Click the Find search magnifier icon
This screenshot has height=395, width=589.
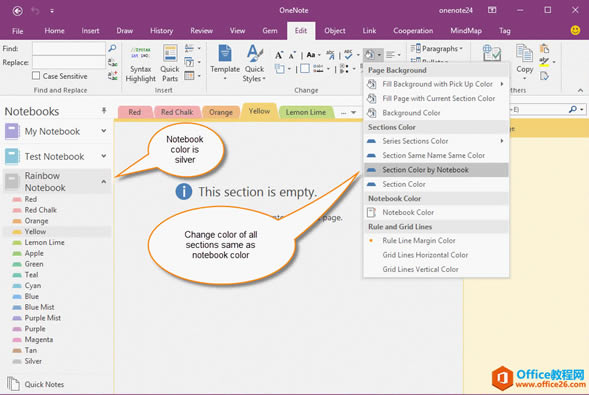pos(112,48)
